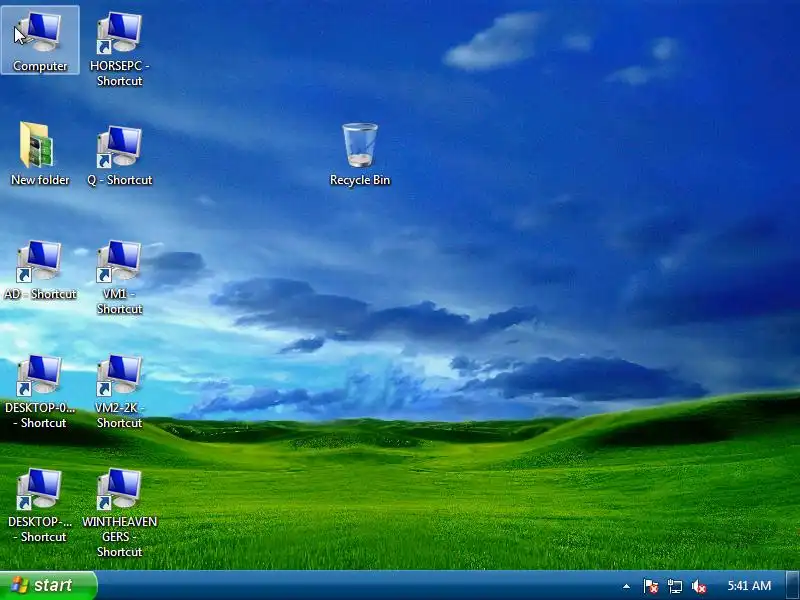Click the network status tray icon

(x=674, y=586)
